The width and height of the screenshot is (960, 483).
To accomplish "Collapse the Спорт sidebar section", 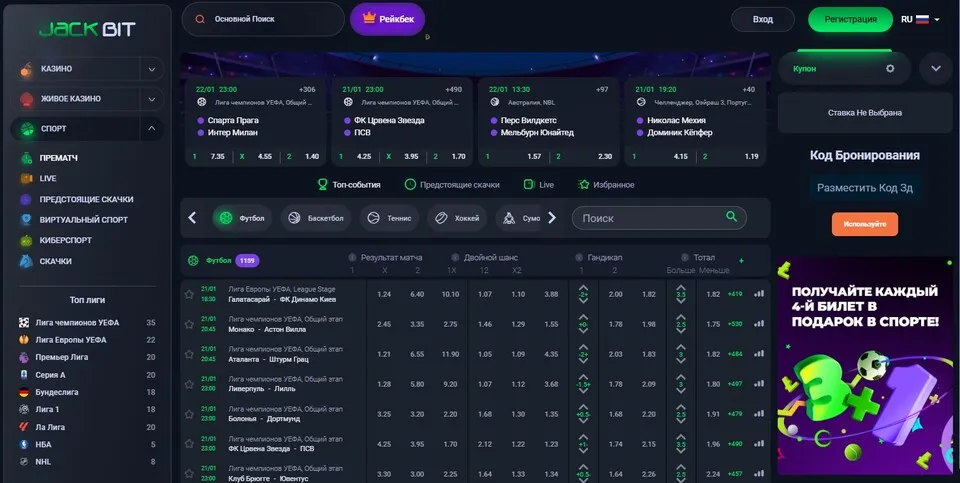I will 151,128.
